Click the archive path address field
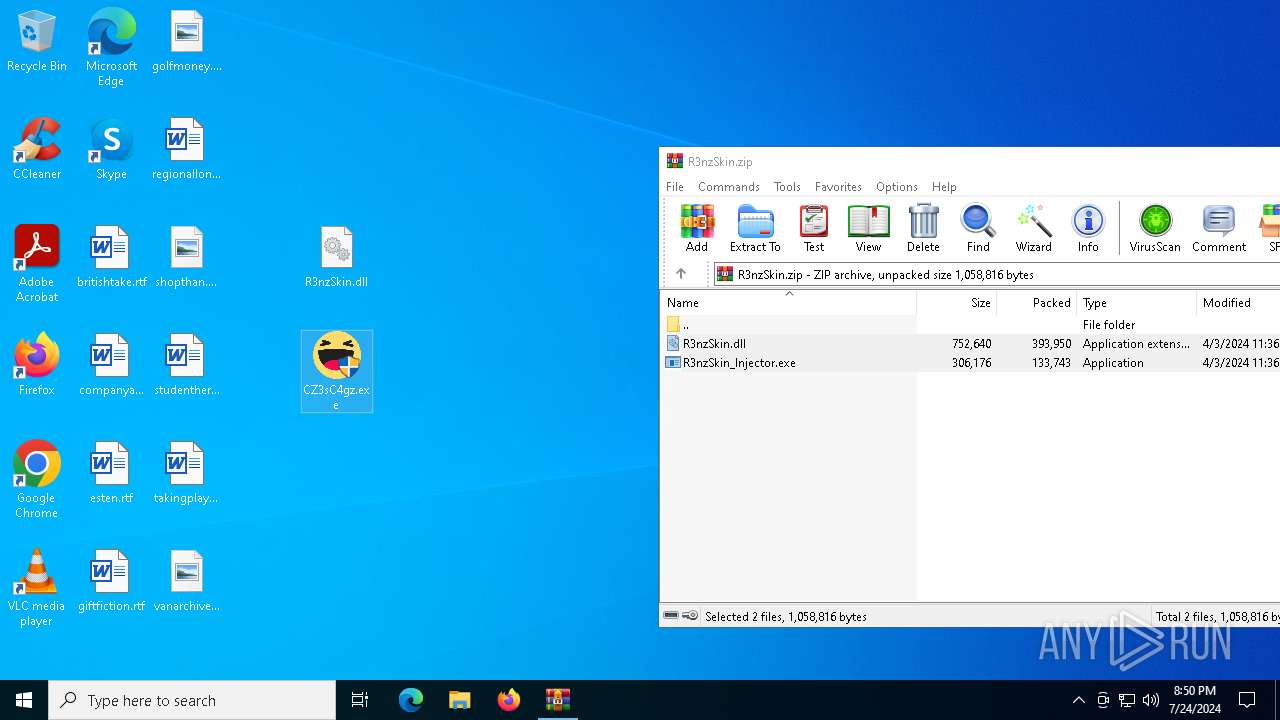The height and width of the screenshot is (720, 1280). point(997,274)
